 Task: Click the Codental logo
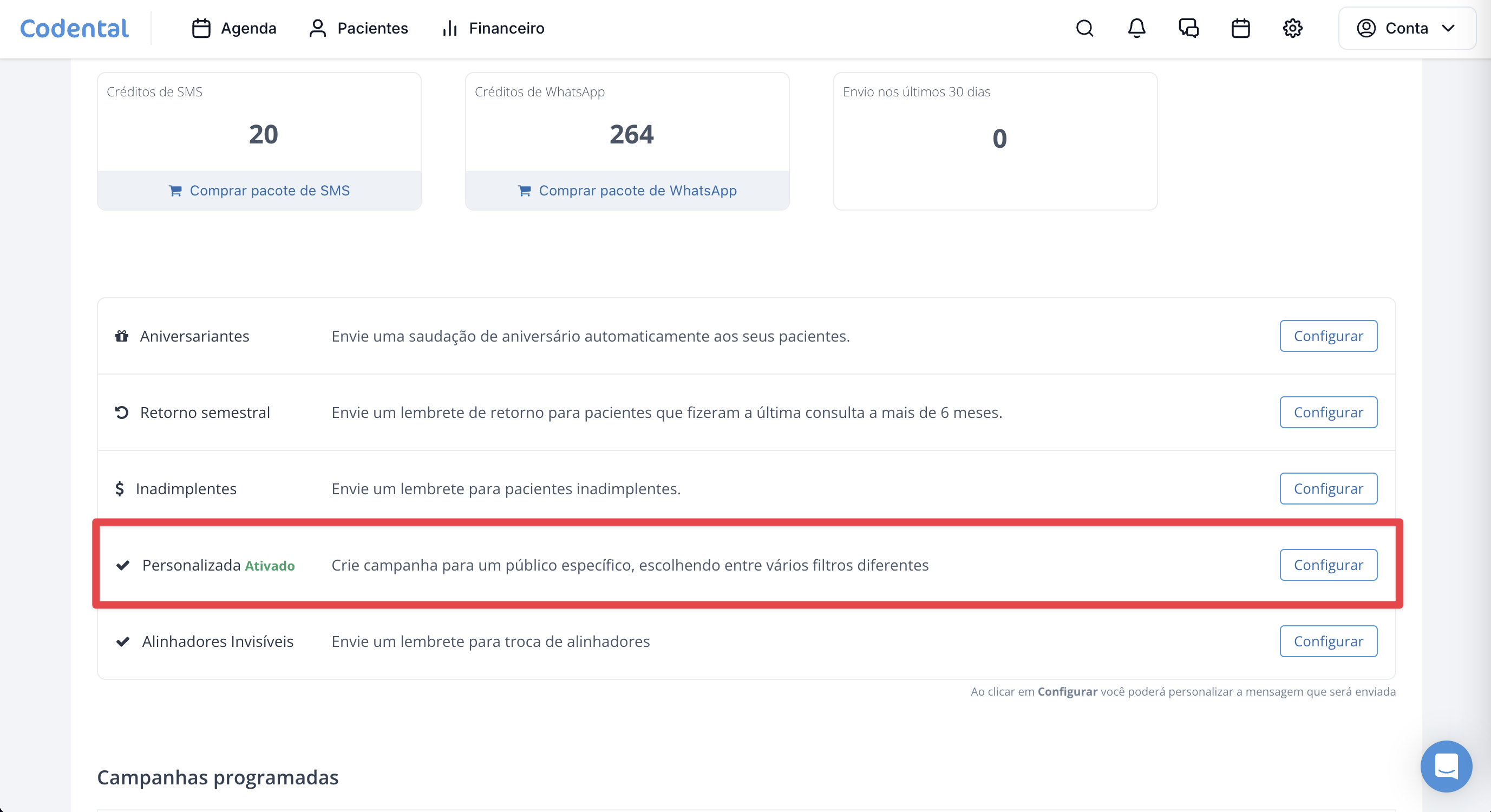(74, 28)
